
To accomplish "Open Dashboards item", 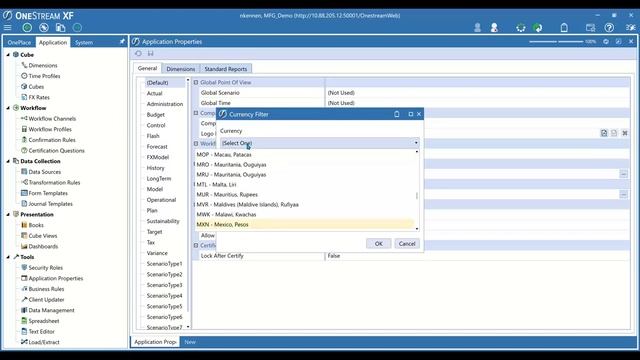I will pyautogui.click(x=43, y=246).
